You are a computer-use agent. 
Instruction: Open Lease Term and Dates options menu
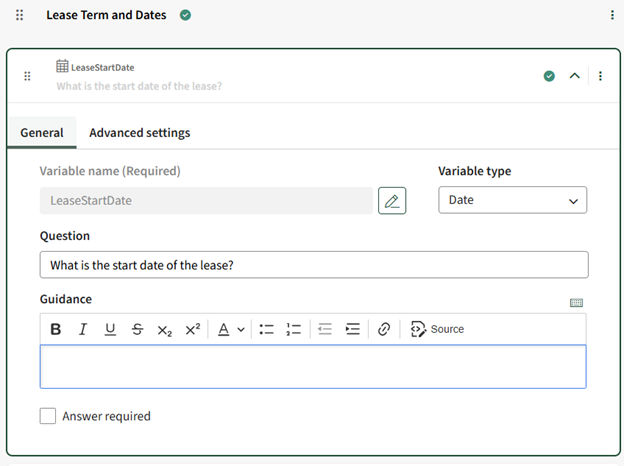tap(612, 15)
